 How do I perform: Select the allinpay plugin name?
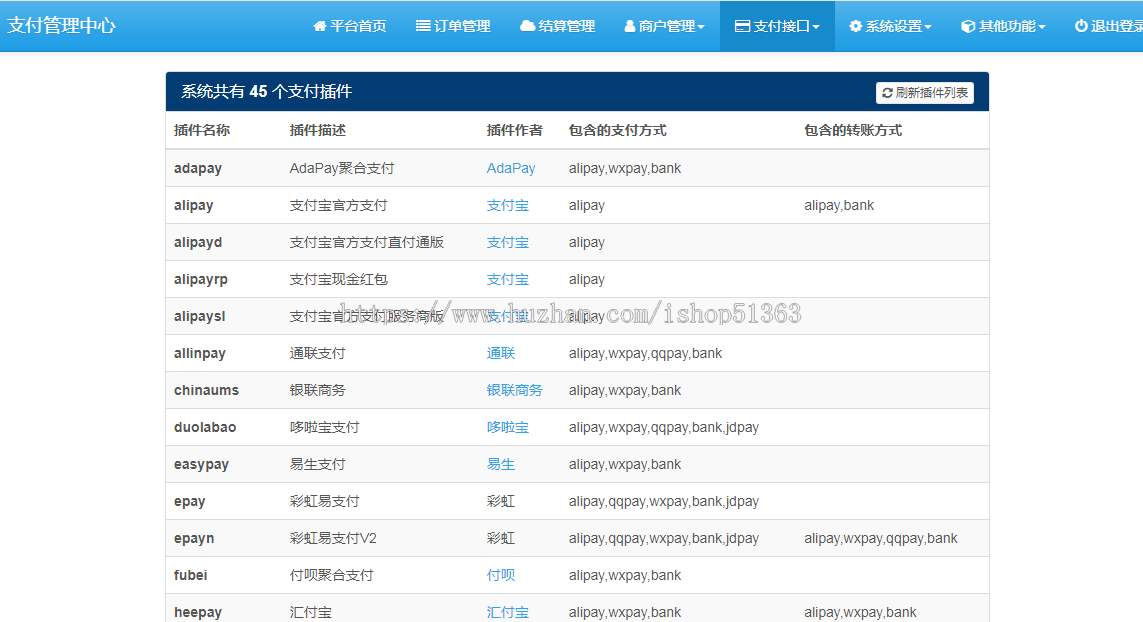(x=200, y=354)
